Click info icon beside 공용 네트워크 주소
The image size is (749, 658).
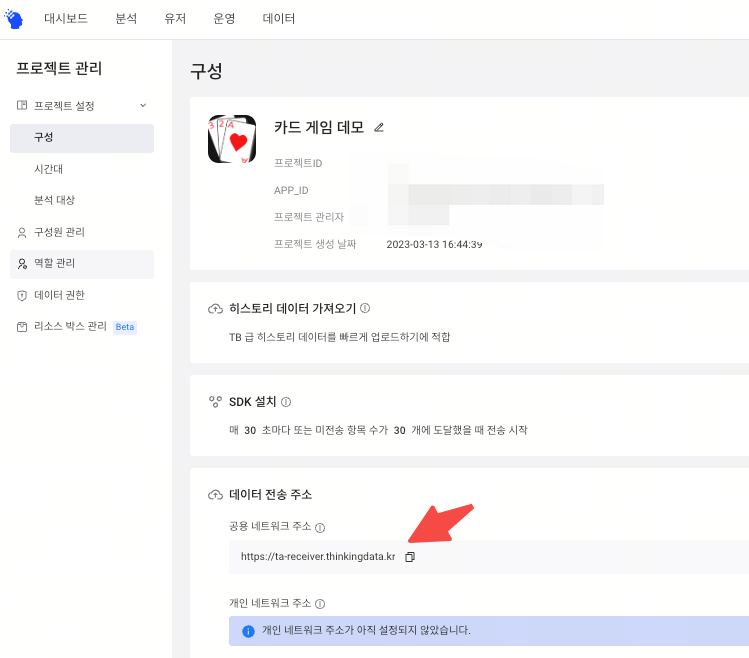(320, 527)
